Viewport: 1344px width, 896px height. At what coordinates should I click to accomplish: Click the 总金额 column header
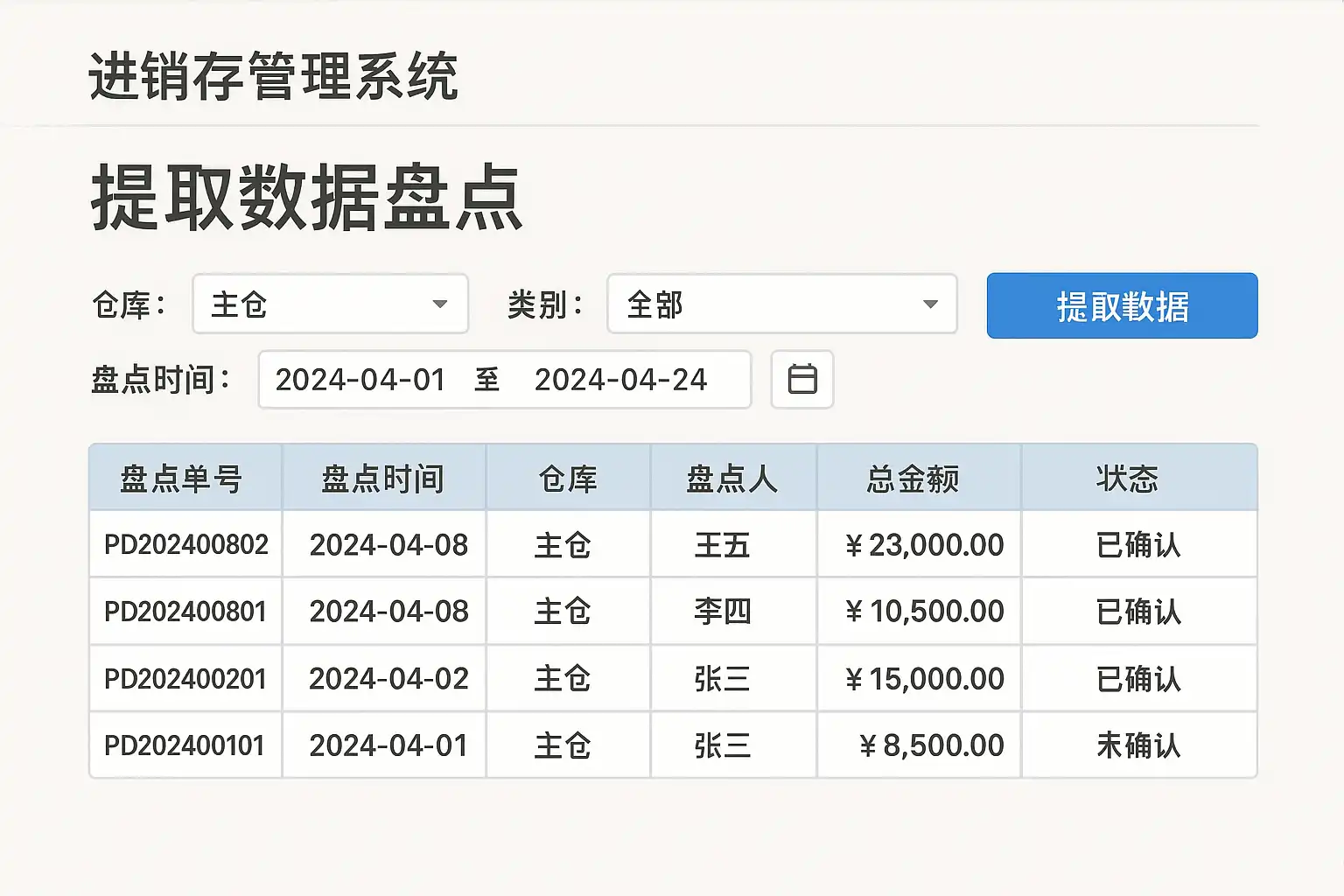pyautogui.click(x=913, y=479)
